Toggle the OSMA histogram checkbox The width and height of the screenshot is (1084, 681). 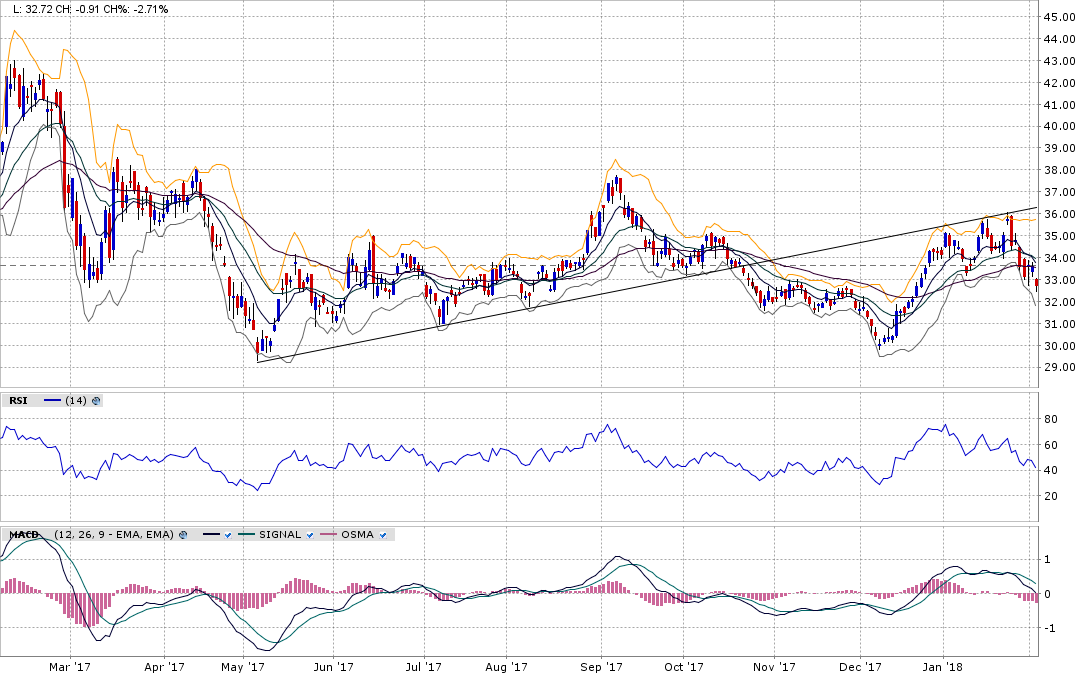click(383, 535)
